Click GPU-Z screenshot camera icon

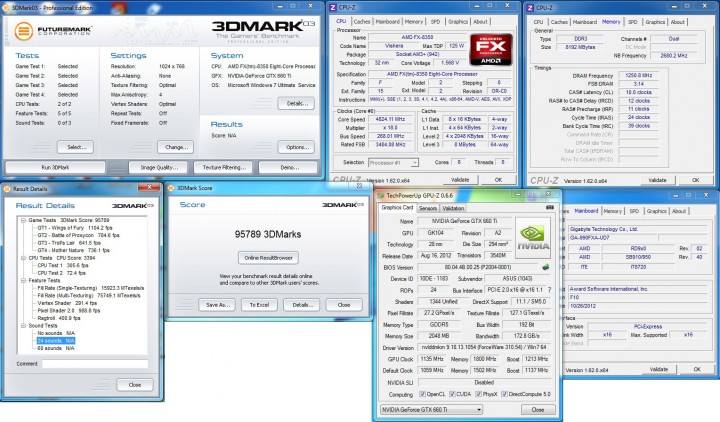pos(549,208)
